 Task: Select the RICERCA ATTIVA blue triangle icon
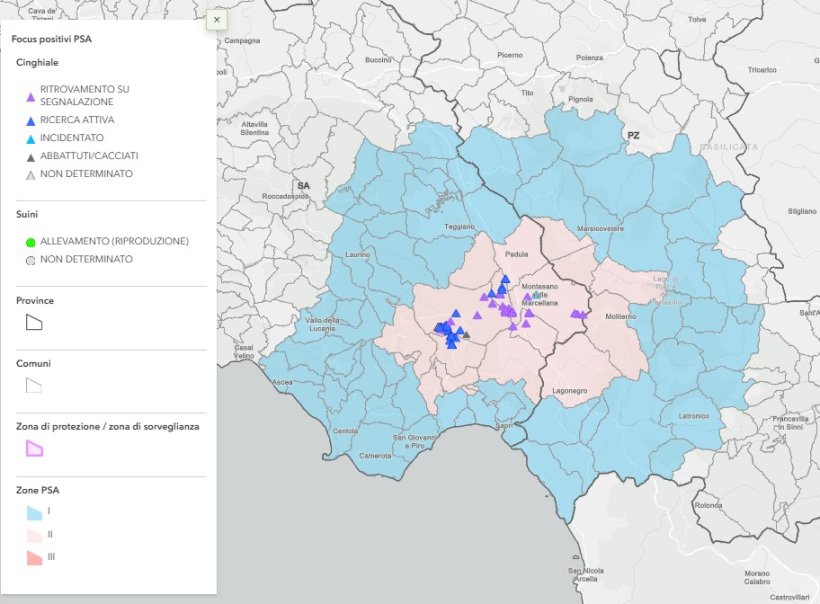(x=32, y=119)
